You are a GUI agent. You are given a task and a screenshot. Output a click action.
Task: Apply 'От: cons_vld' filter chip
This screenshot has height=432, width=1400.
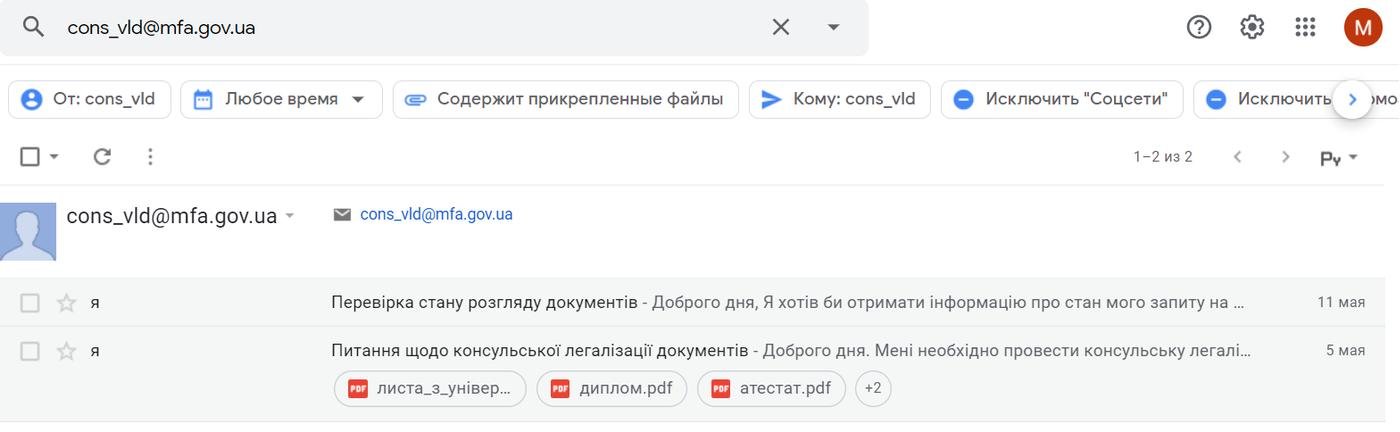tap(90, 99)
